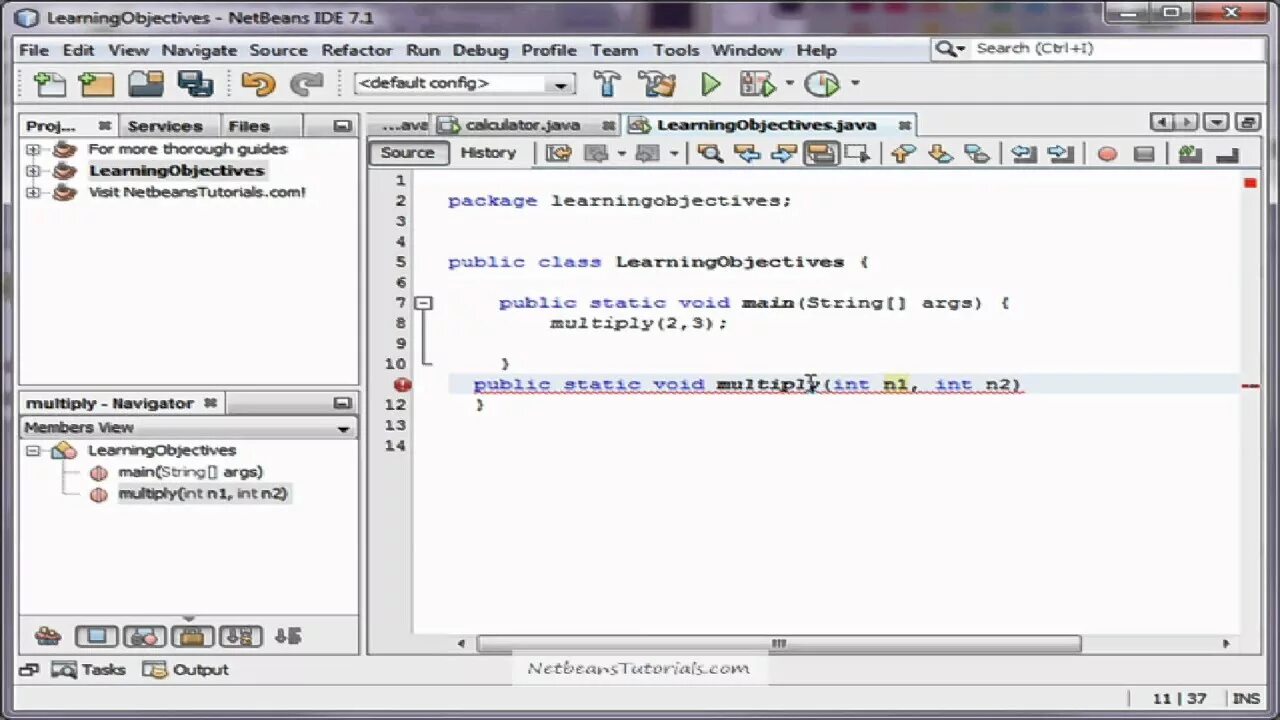Viewport: 1280px width, 720px height.
Task: Toggle Show Static Members filter in Navigator
Action: point(144,636)
